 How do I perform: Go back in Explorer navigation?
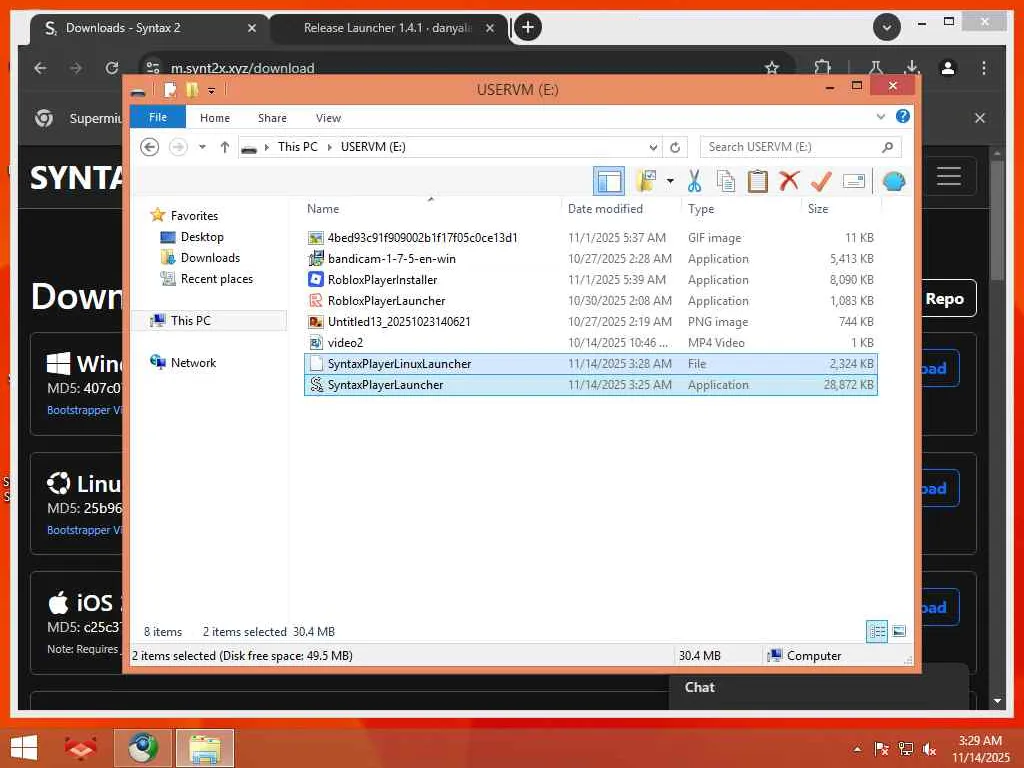click(150, 147)
